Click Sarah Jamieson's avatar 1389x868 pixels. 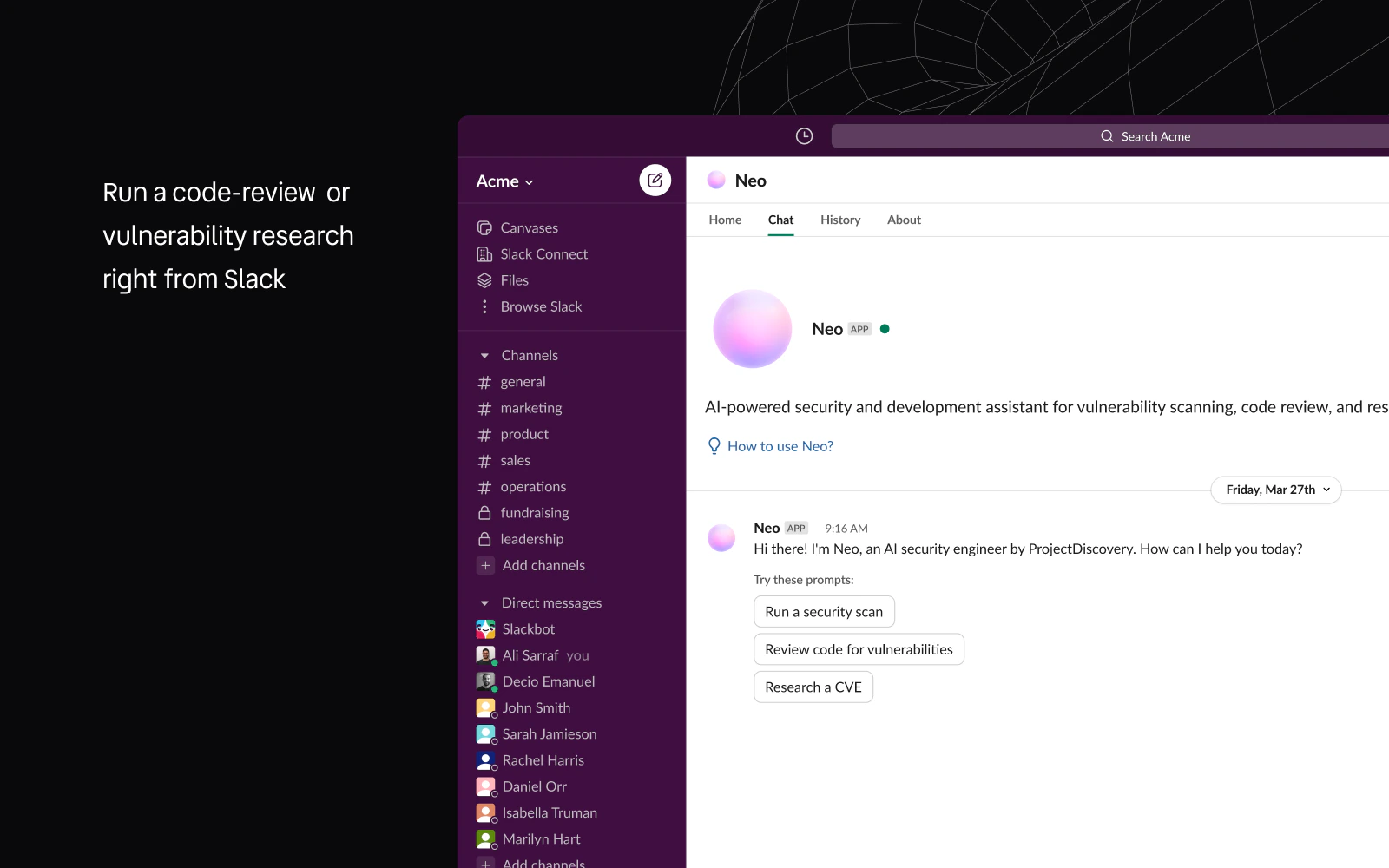tap(485, 734)
